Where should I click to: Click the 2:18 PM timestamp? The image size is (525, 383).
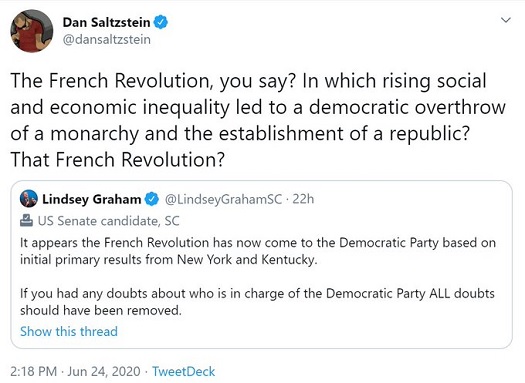coord(33,372)
